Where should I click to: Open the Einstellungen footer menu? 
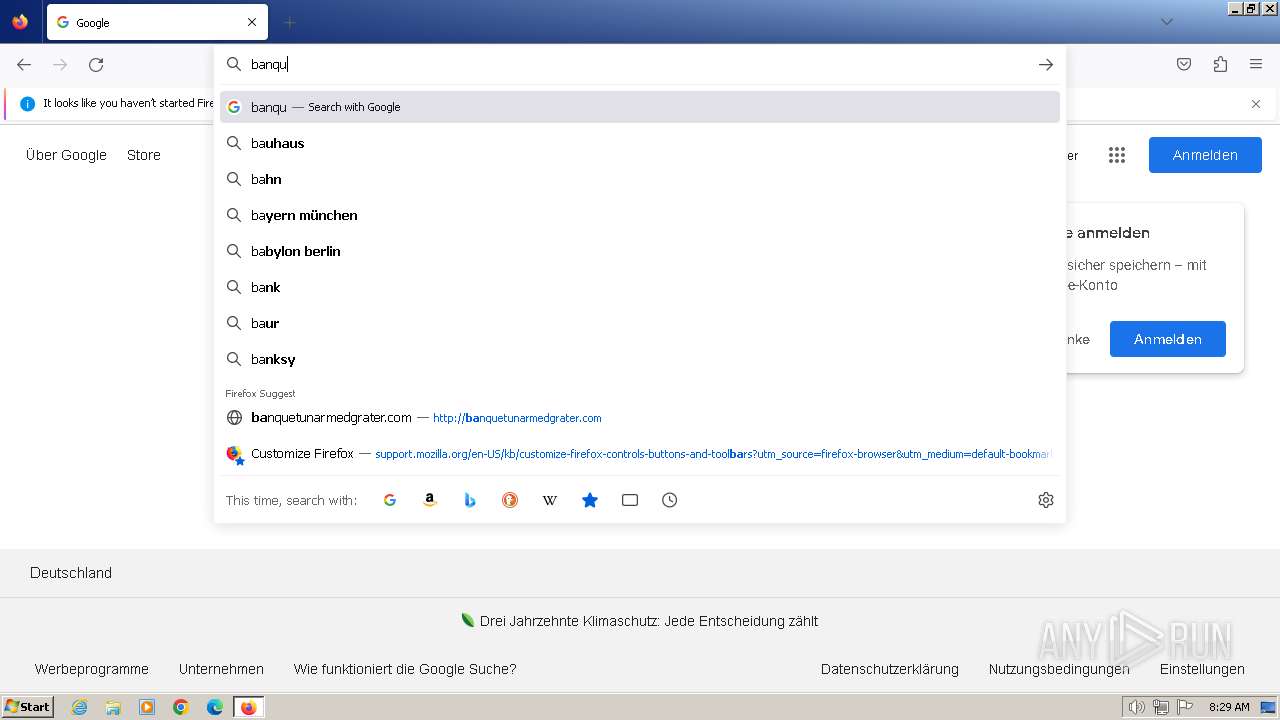pyautogui.click(x=1202, y=669)
